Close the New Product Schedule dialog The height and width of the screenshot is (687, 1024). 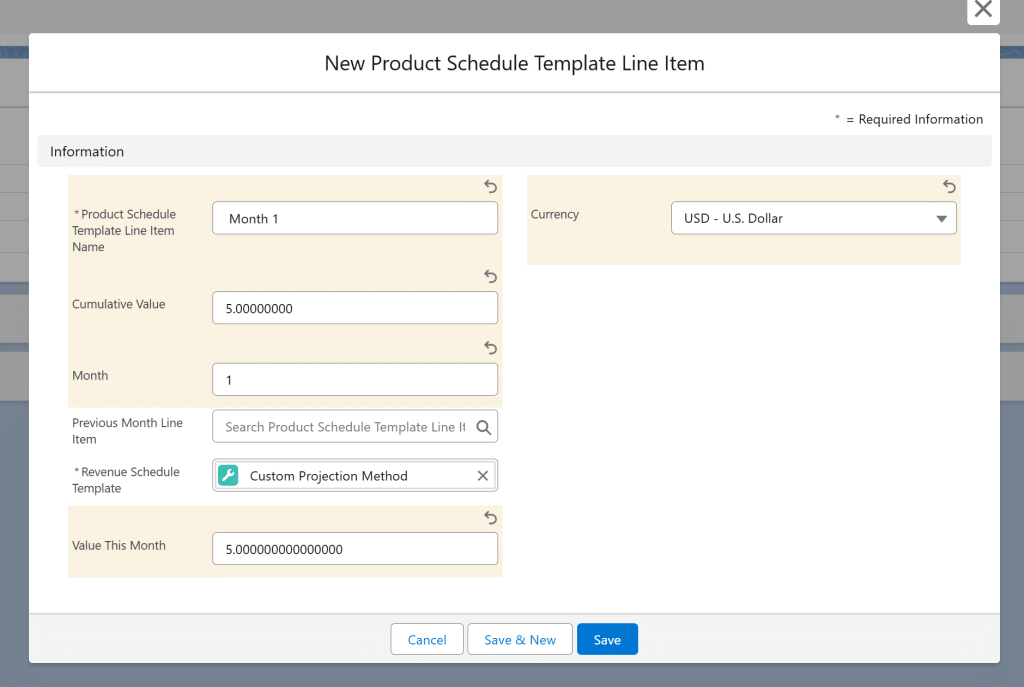983,11
